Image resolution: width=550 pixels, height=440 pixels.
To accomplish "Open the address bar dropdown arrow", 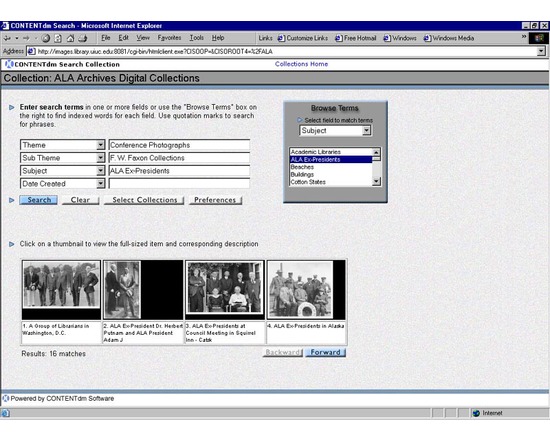I will 541,51.
